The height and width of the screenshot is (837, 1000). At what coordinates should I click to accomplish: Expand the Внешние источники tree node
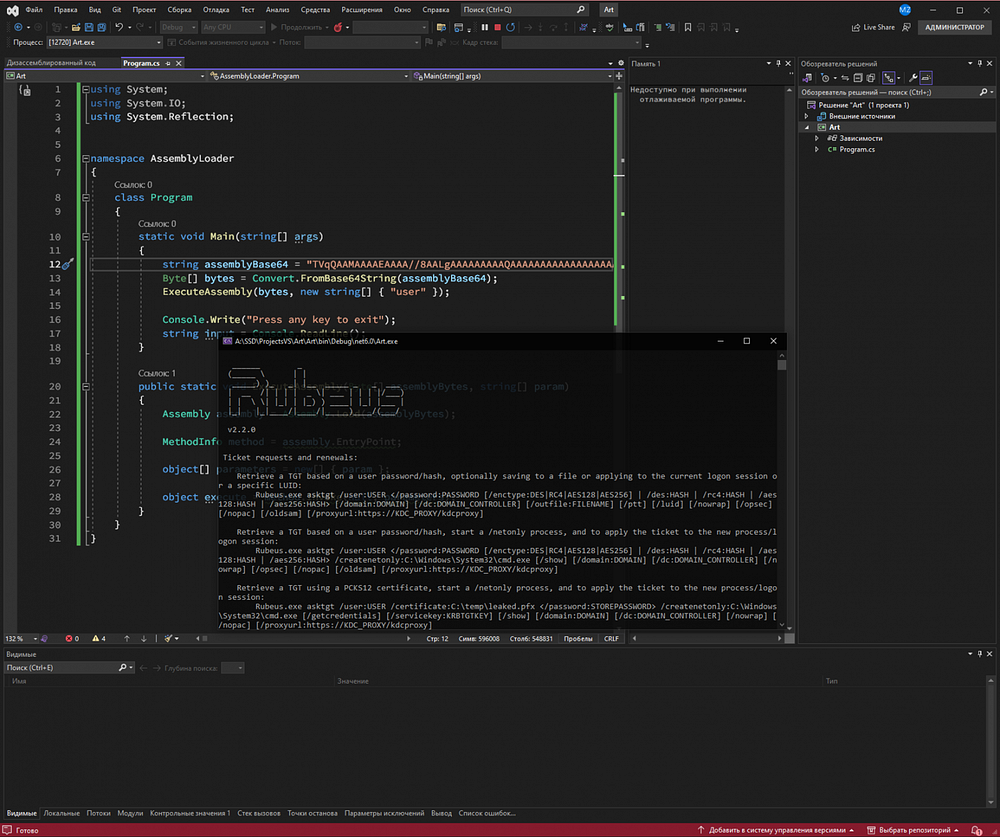(x=806, y=116)
